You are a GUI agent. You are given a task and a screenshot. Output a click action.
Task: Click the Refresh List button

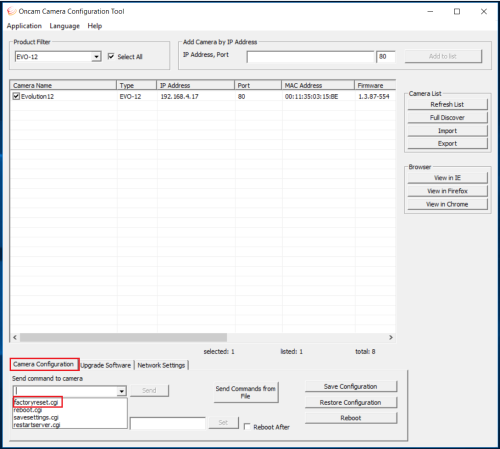click(x=447, y=104)
